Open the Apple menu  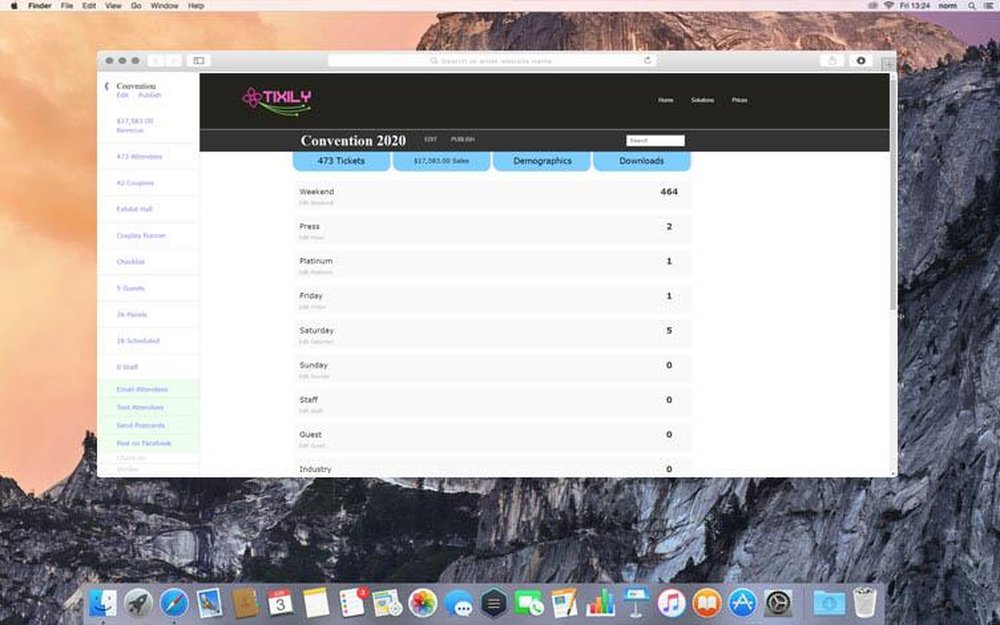tap(14, 6)
